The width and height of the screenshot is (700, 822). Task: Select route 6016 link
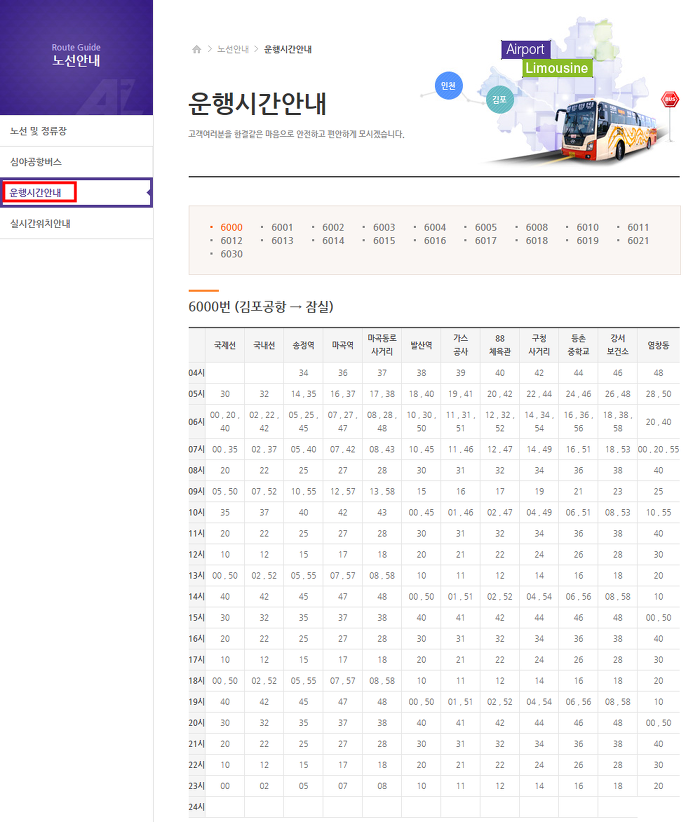point(435,241)
